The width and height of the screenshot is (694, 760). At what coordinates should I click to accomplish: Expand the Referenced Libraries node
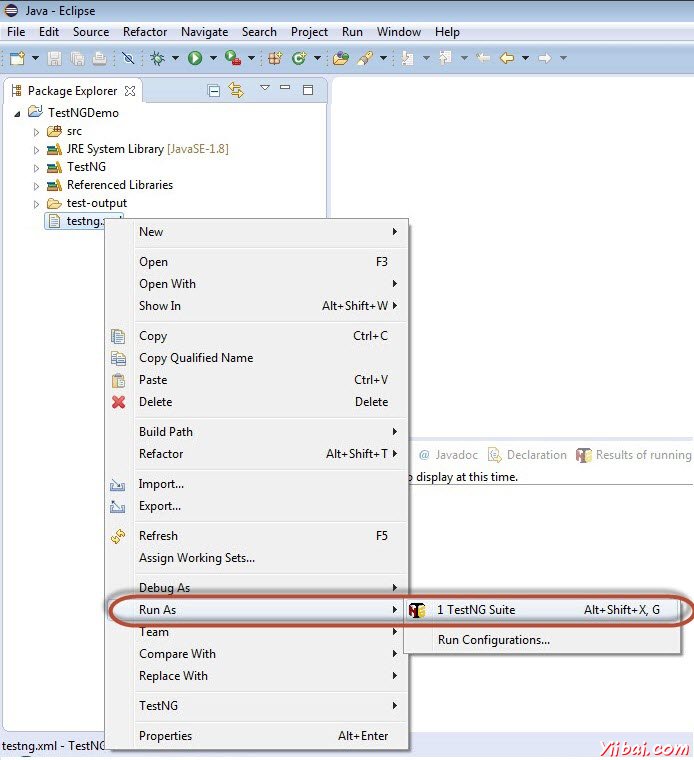tap(36, 186)
